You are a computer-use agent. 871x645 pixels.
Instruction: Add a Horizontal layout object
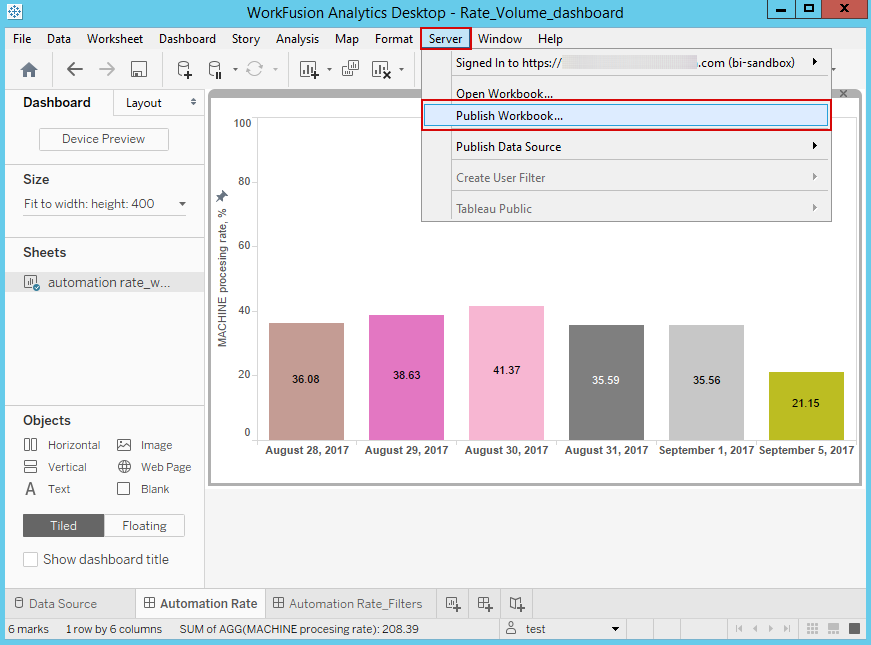pyautogui.click(x=62, y=445)
